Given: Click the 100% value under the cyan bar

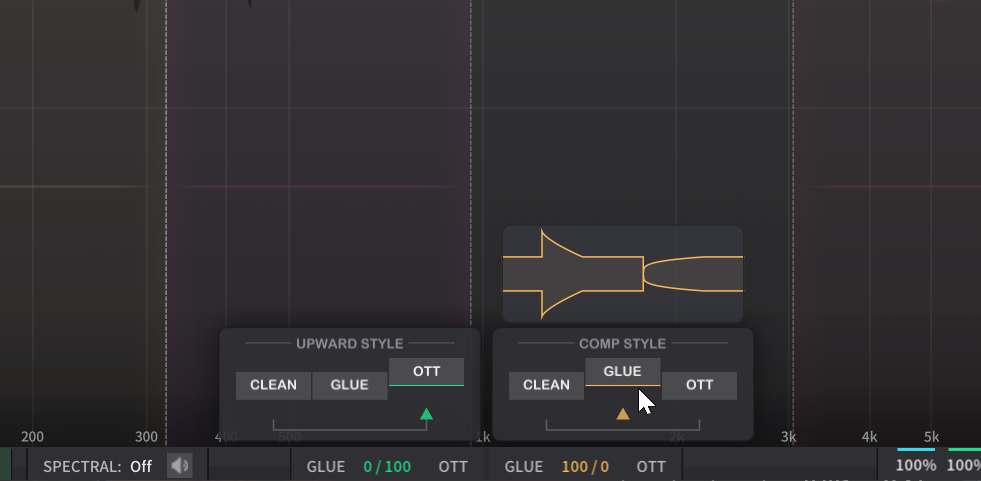Looking at the screenshot, I should 916,466.
